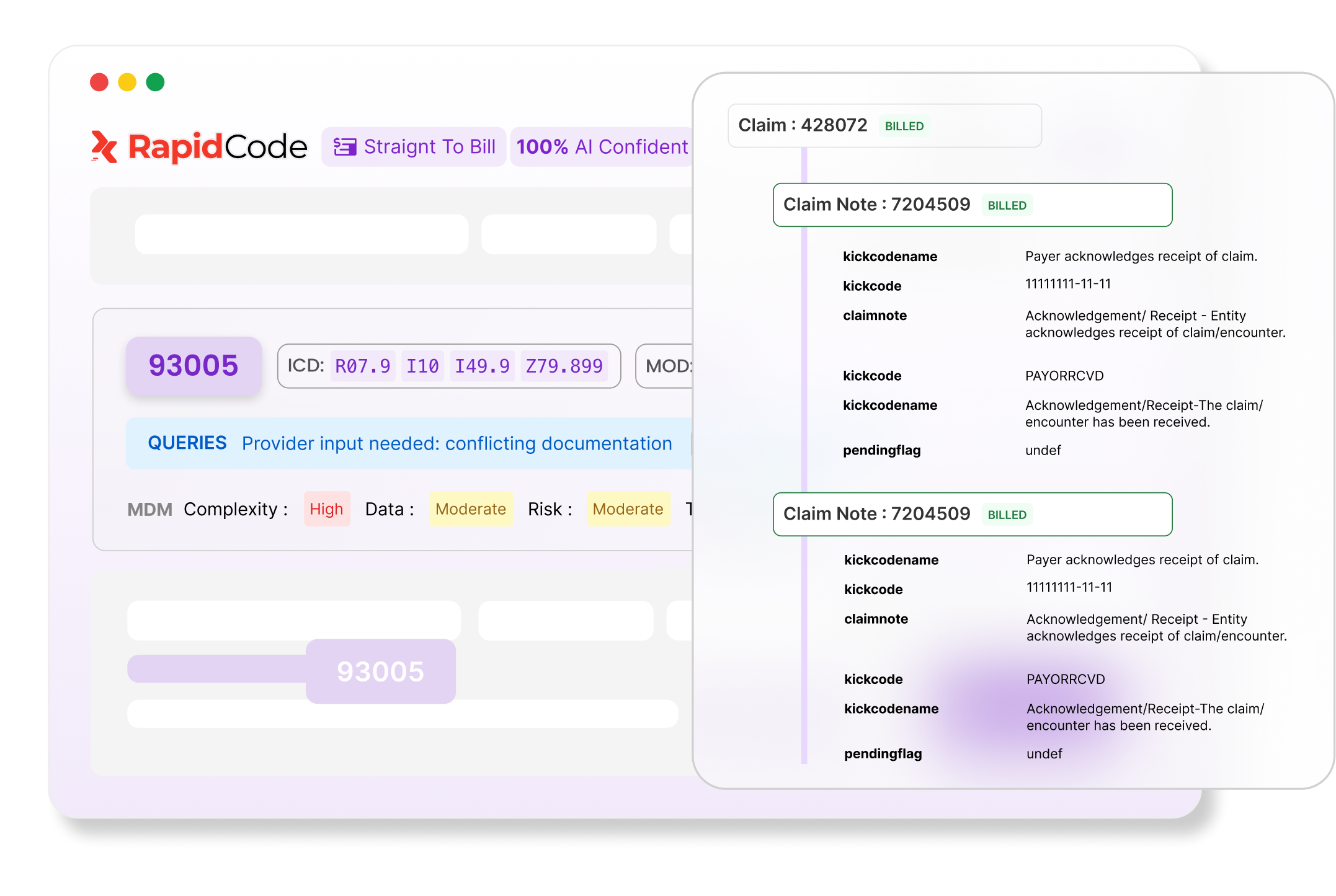
Task: Collapse the first Claim Note 7204509 card
Action: pos(972,205)
